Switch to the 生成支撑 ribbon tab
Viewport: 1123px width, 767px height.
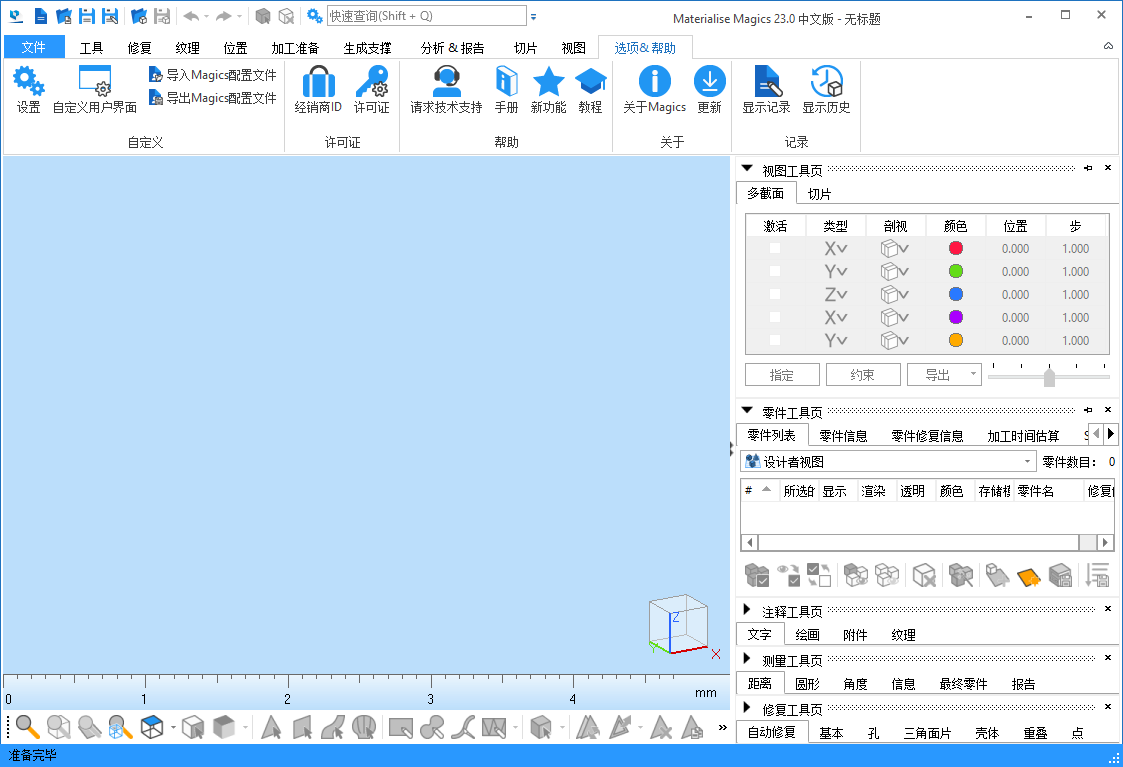point(367,48)
